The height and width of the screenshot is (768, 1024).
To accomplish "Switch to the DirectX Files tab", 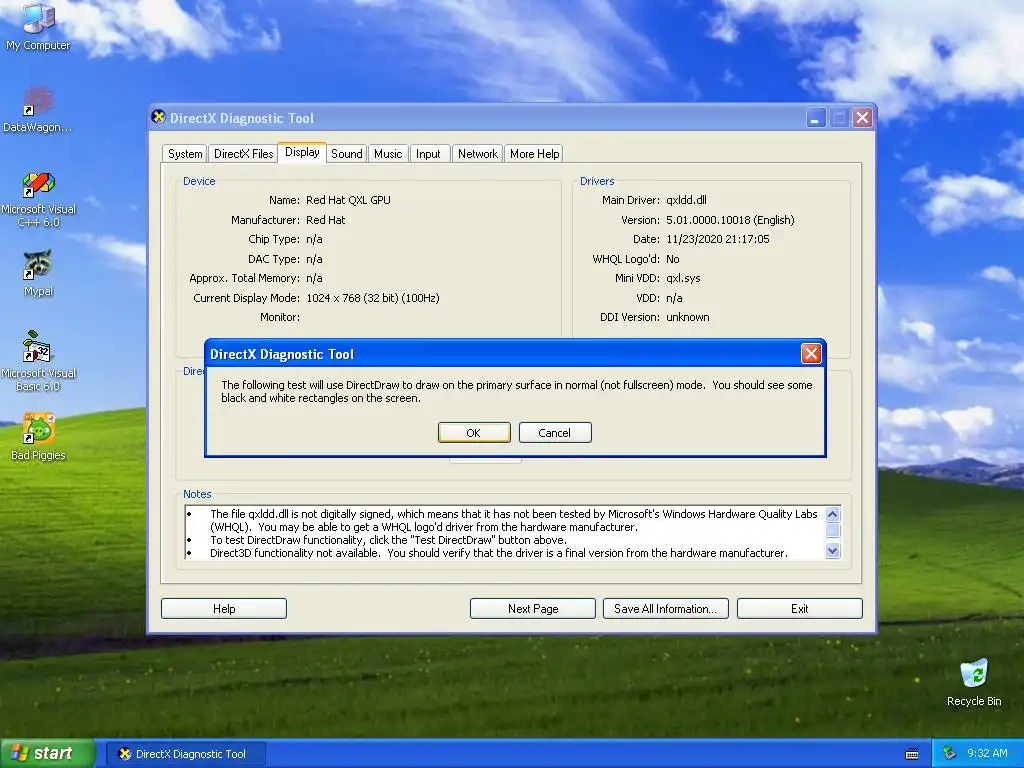I will point(243,153).
